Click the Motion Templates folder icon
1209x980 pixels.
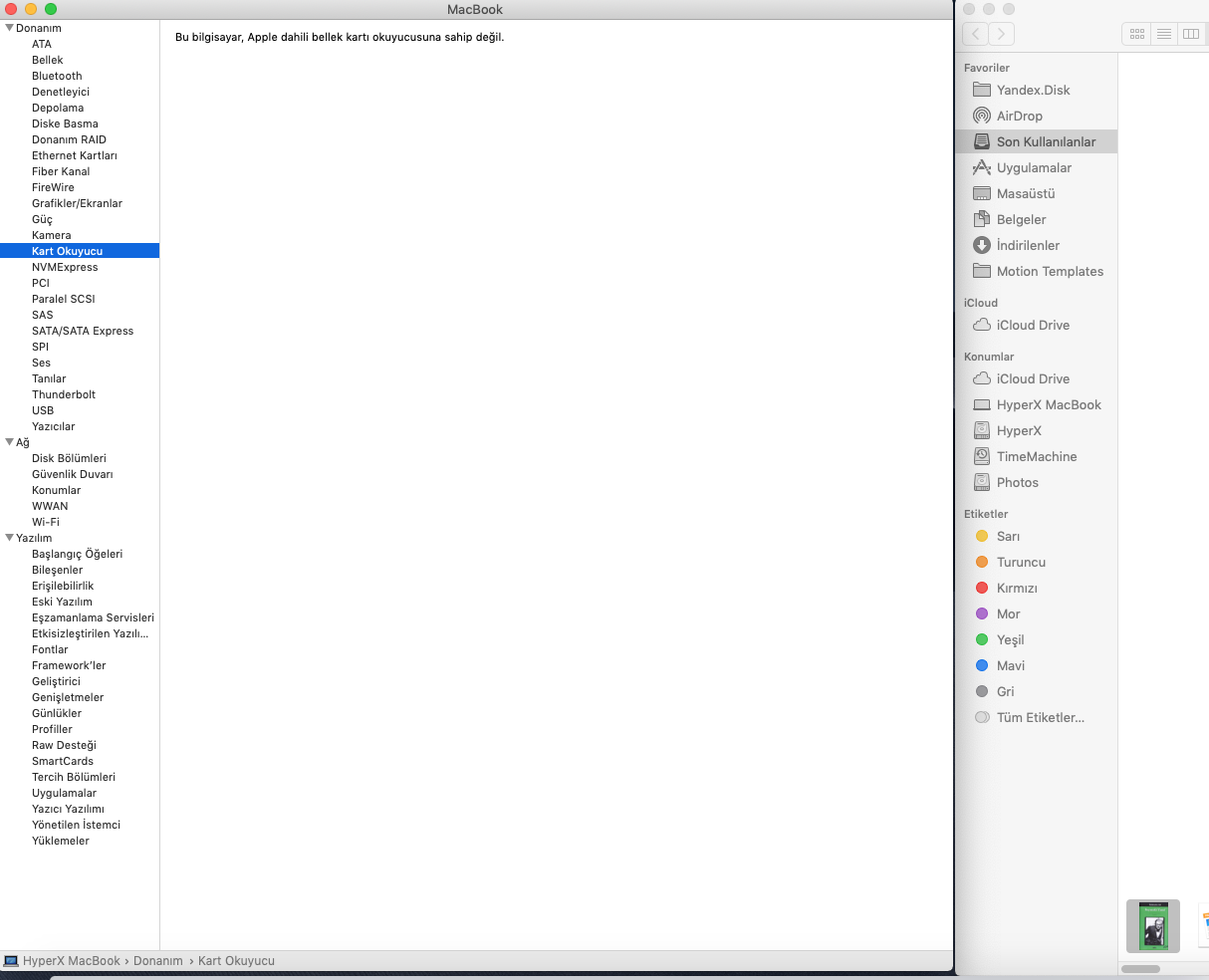(982, 271)
